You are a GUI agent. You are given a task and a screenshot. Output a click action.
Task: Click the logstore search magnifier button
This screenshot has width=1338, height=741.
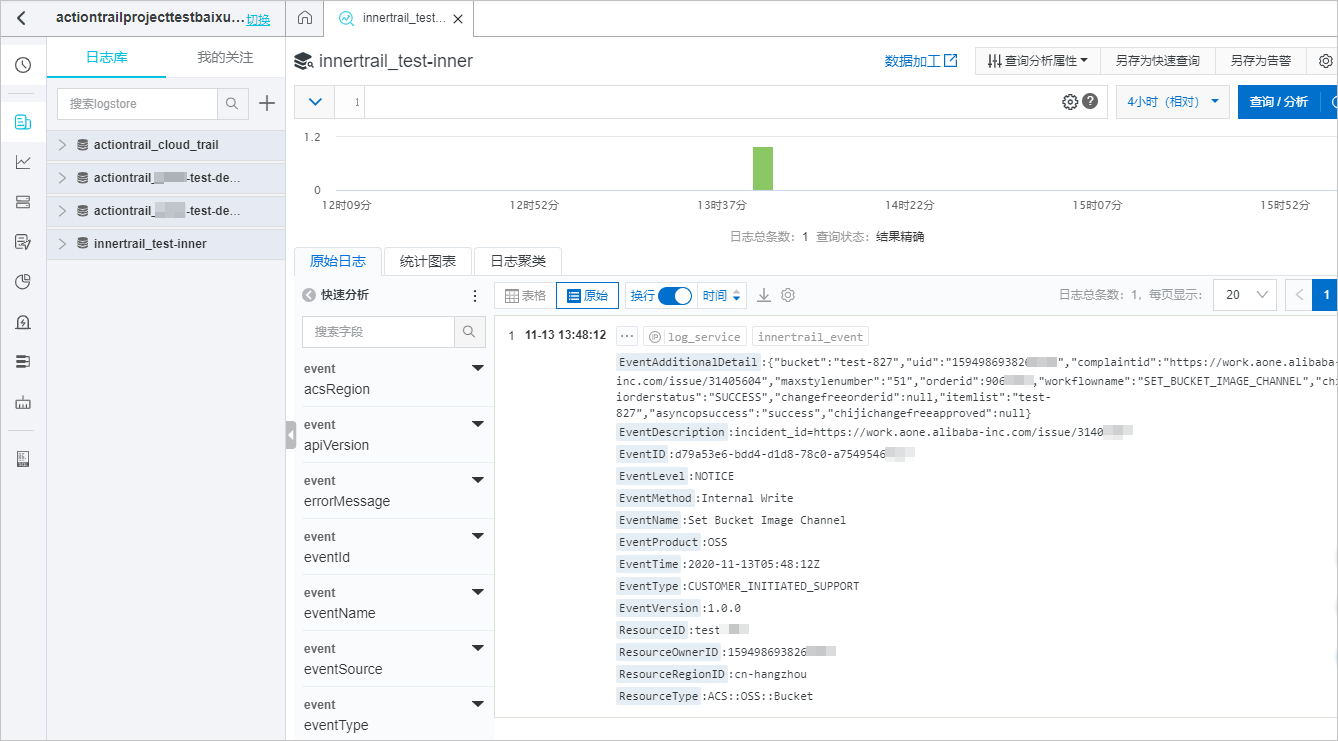232,104
